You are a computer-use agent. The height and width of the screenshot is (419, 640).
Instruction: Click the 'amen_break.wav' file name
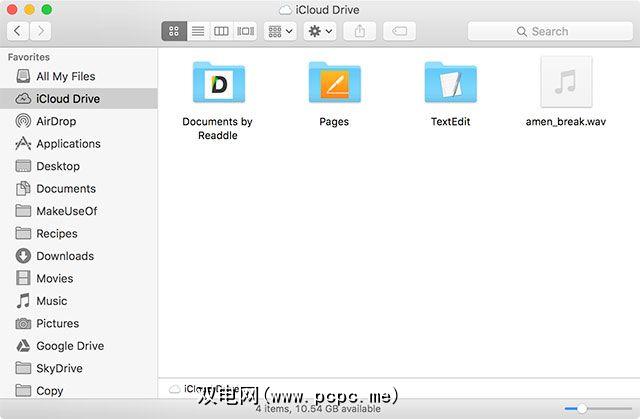tap(566, 122)
